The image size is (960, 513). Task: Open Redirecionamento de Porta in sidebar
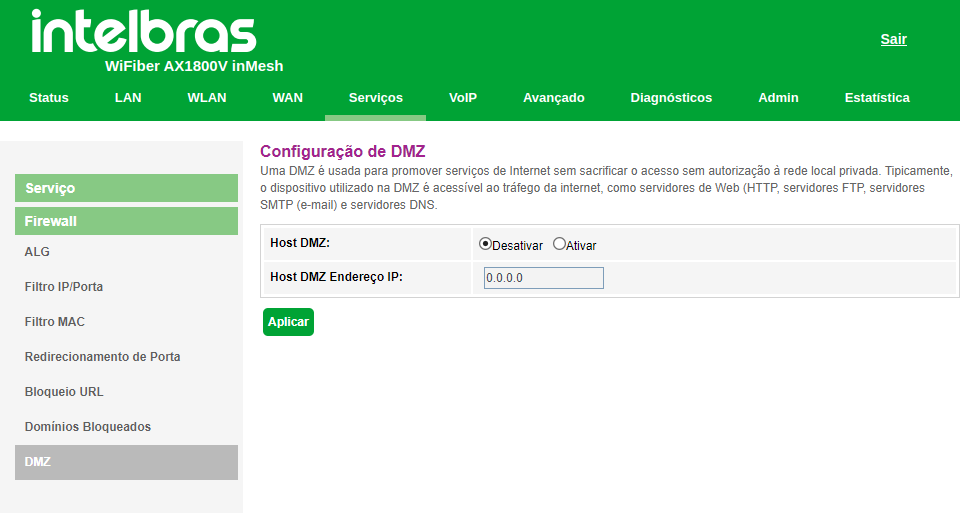click(102, 356)
